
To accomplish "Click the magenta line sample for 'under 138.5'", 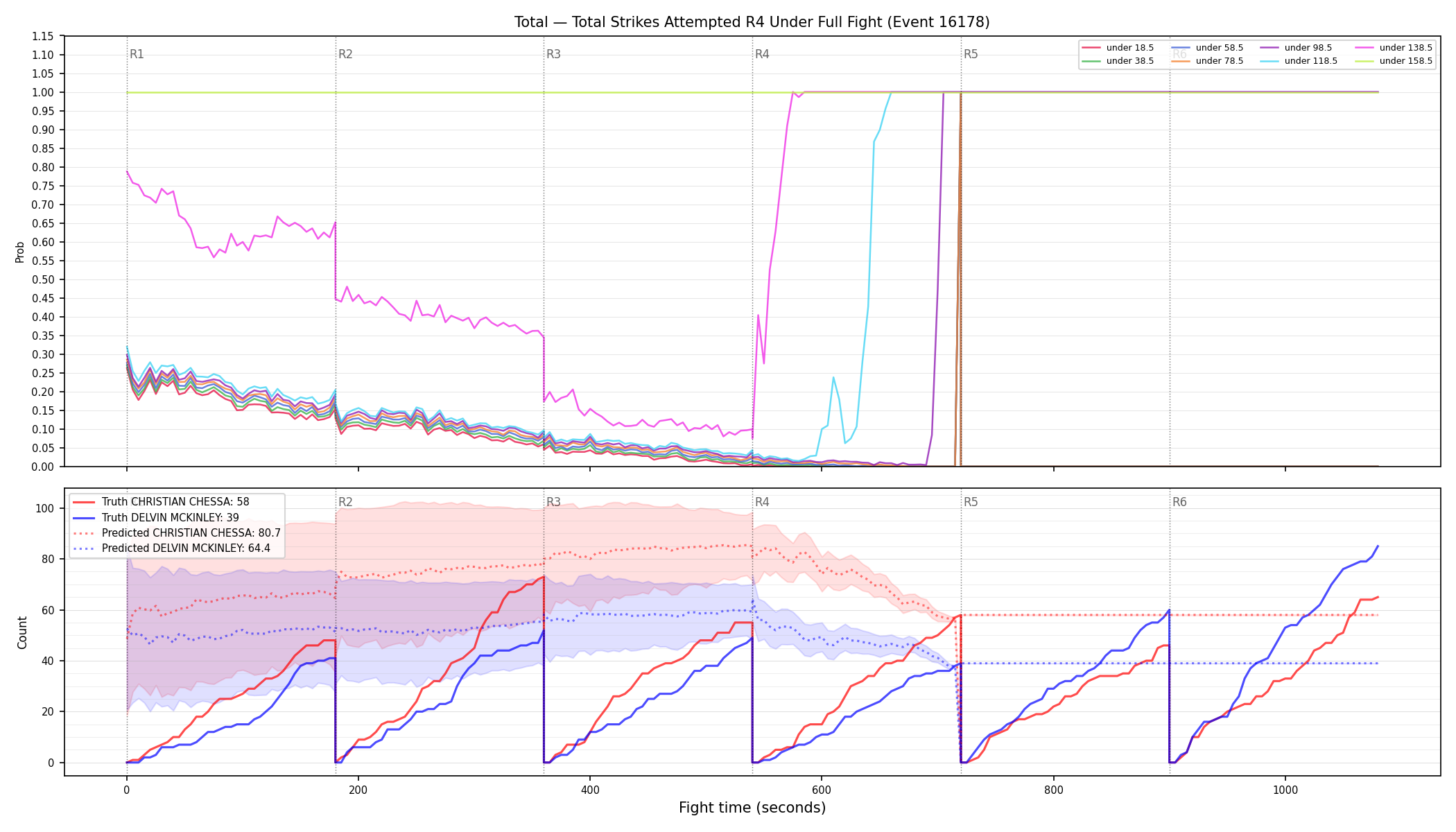I will click(x=1364, y=48).
